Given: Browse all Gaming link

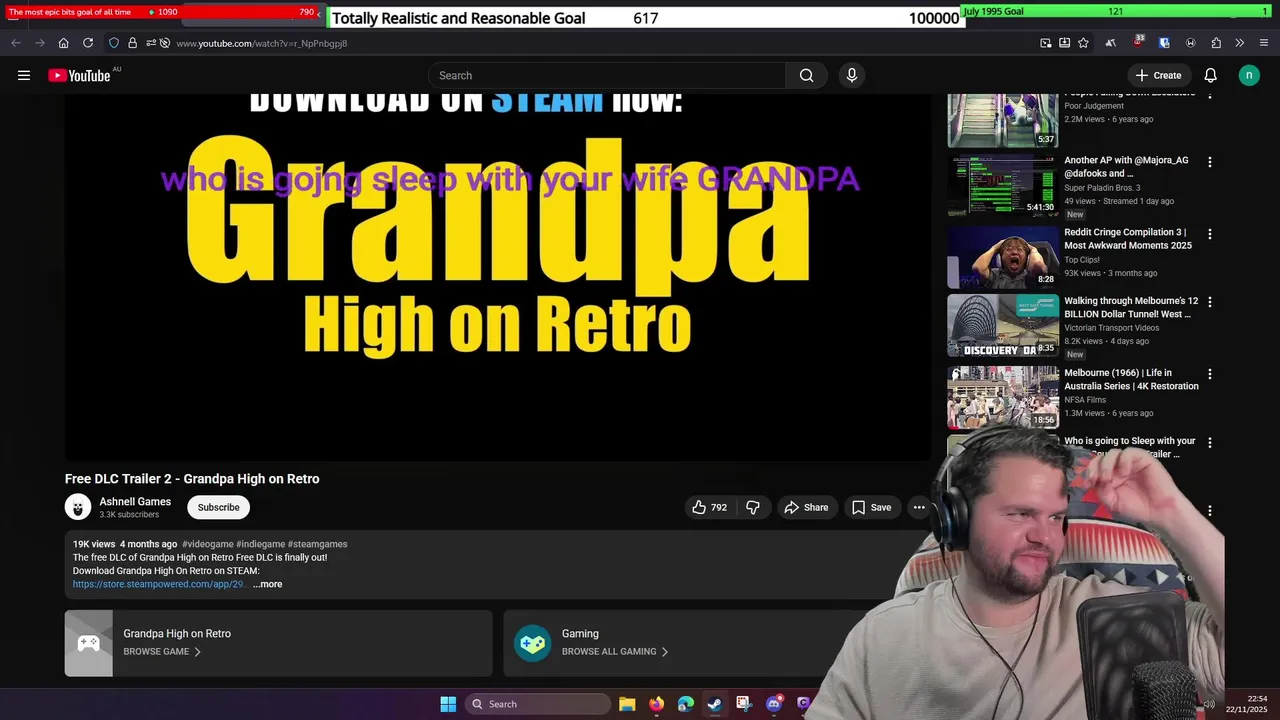Looking at the screenshot, I should 615,651.
